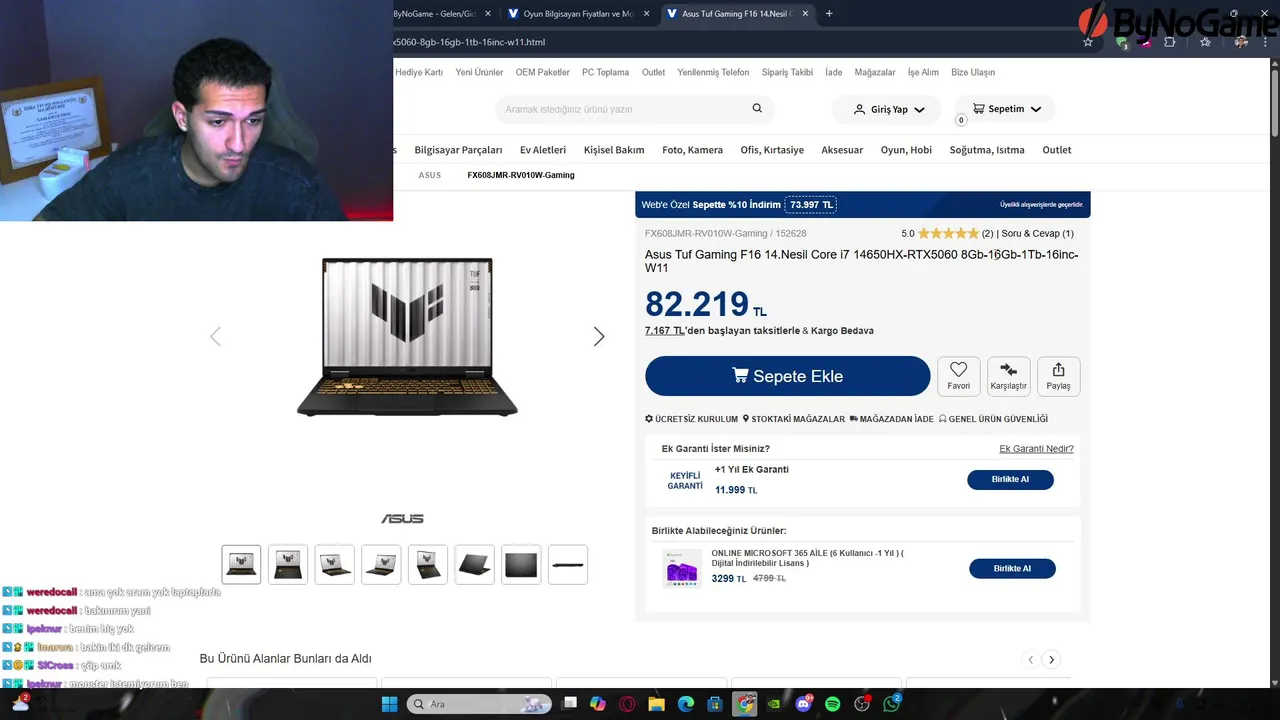The height and width of the screenshot is (720, 1280).
Task: Open the Oyun, Hobi category menu
Action: coord(906,150)
